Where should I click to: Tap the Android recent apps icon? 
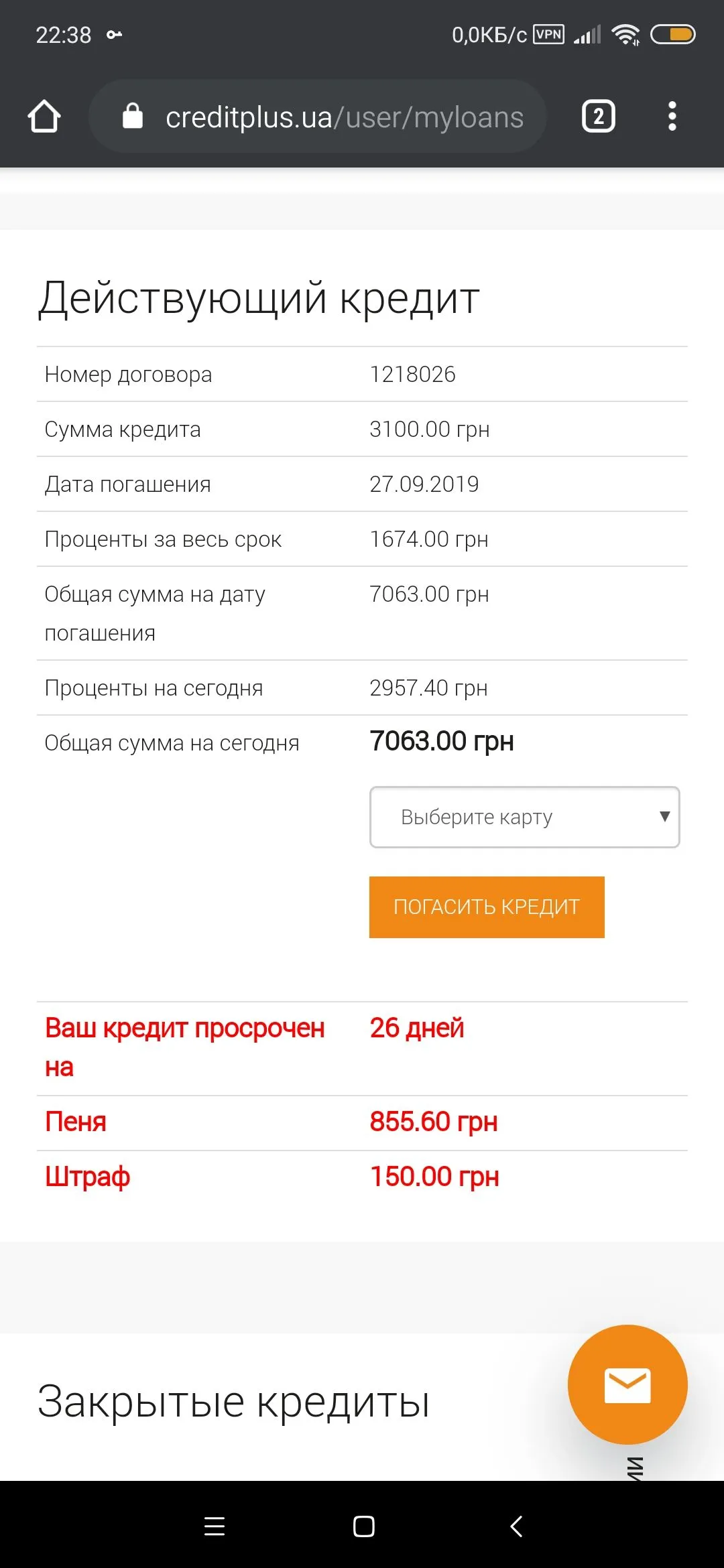pyautogui.click(x=215, y=1526)
